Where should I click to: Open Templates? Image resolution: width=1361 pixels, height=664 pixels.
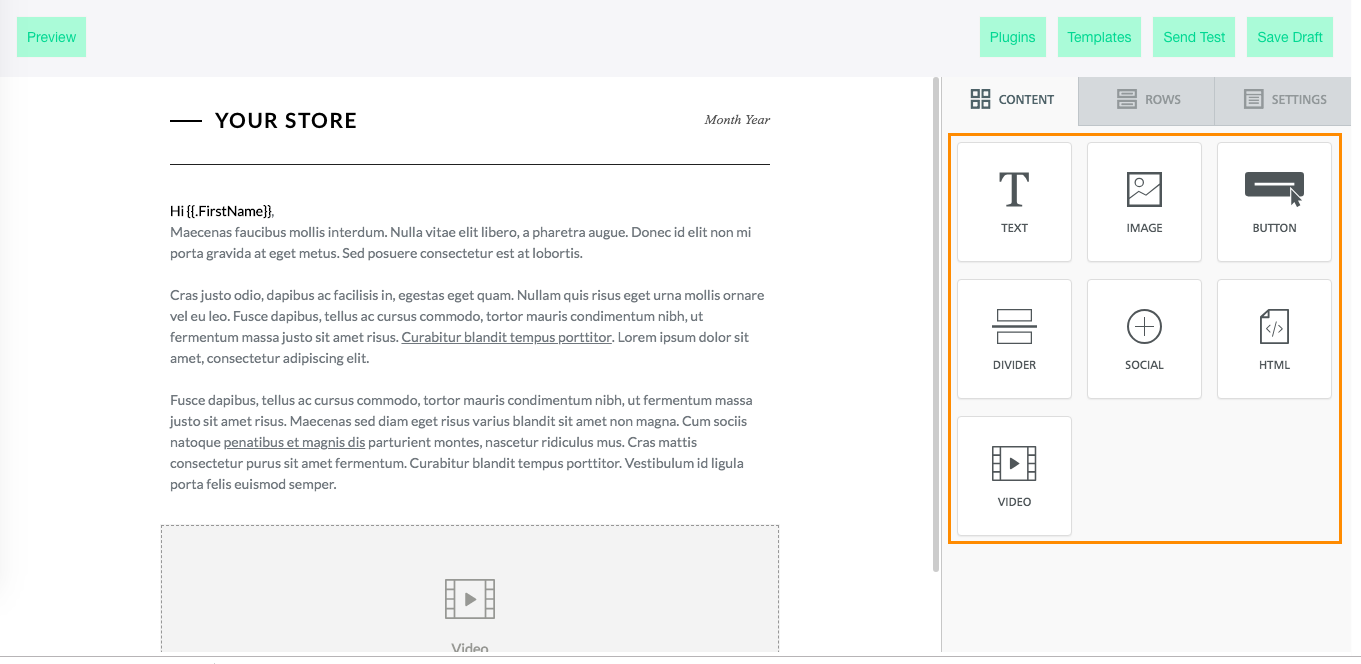tap(1099, 37)
